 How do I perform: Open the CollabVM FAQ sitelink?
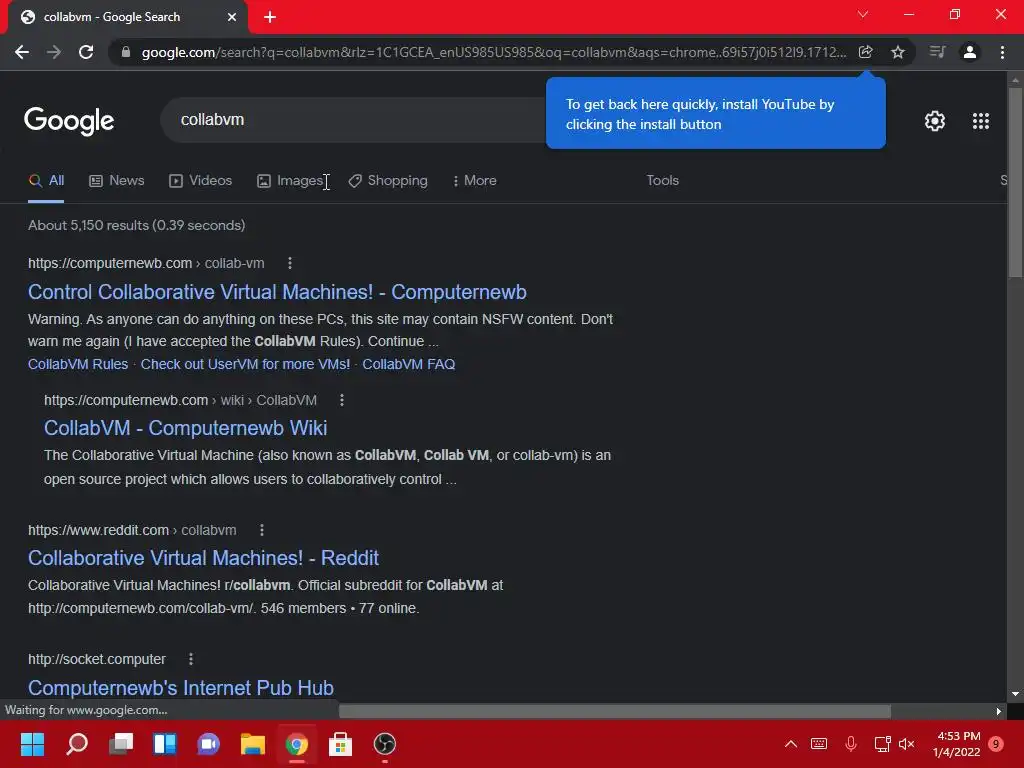[x=409, y=364]
